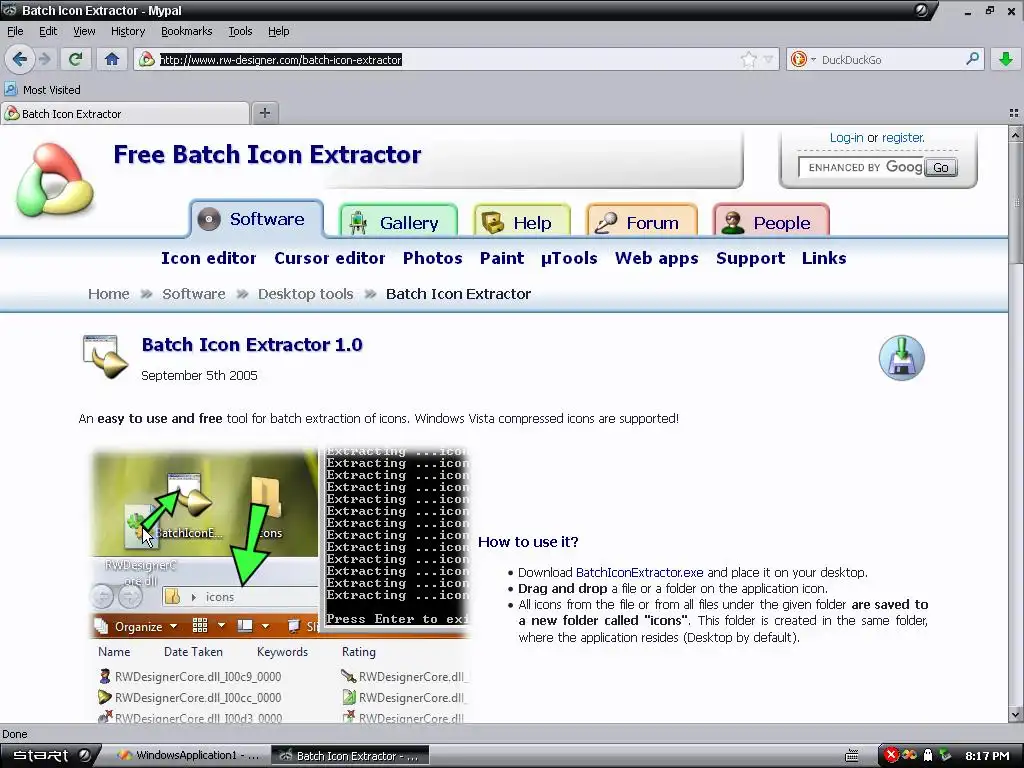The height and width of the screenshot is (768, 1024).
Task: Click the RealWorld colorful logo
Action: click(55, 180)
